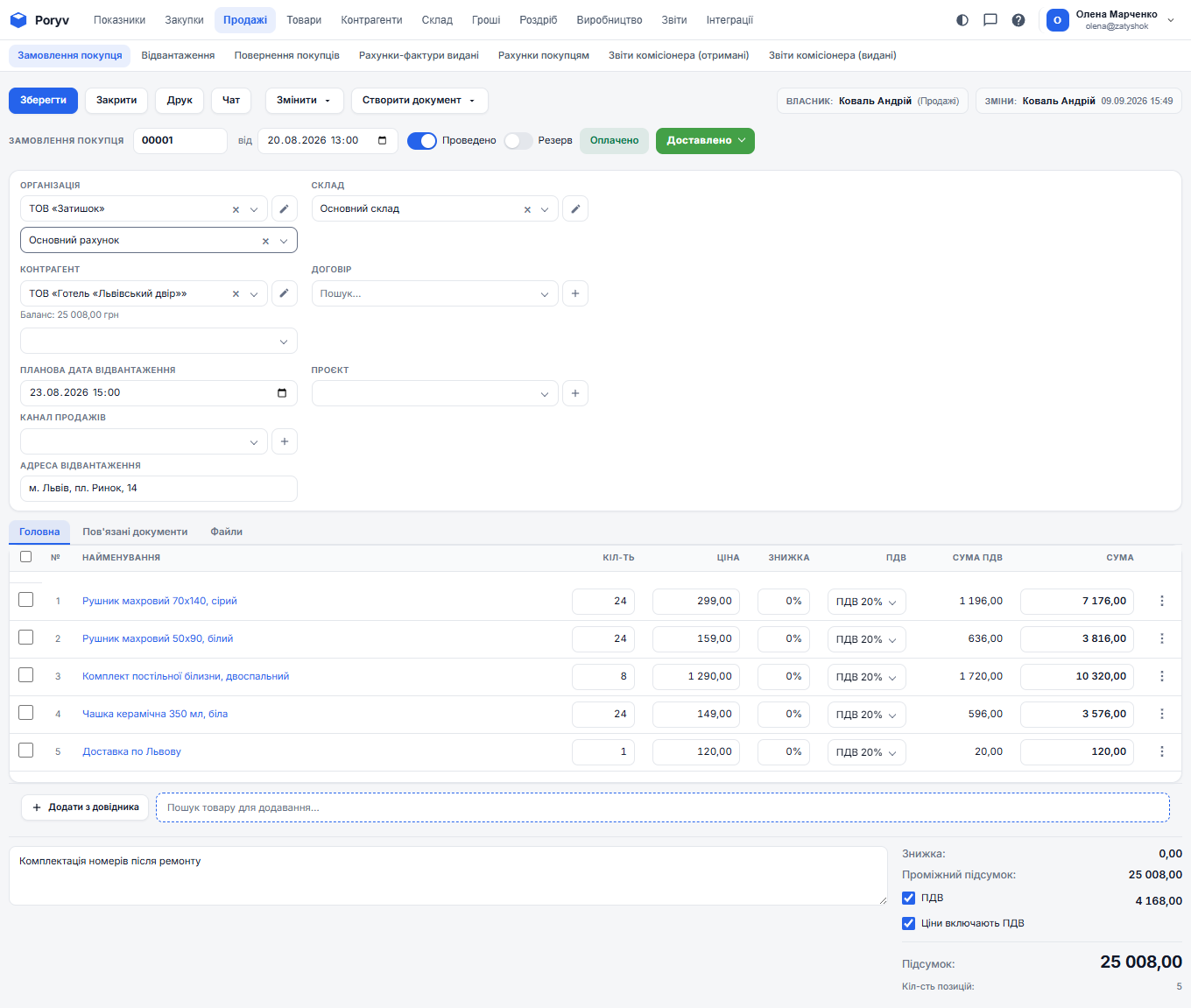
Task: Click the Зберегти button
Action: [43, 101]
